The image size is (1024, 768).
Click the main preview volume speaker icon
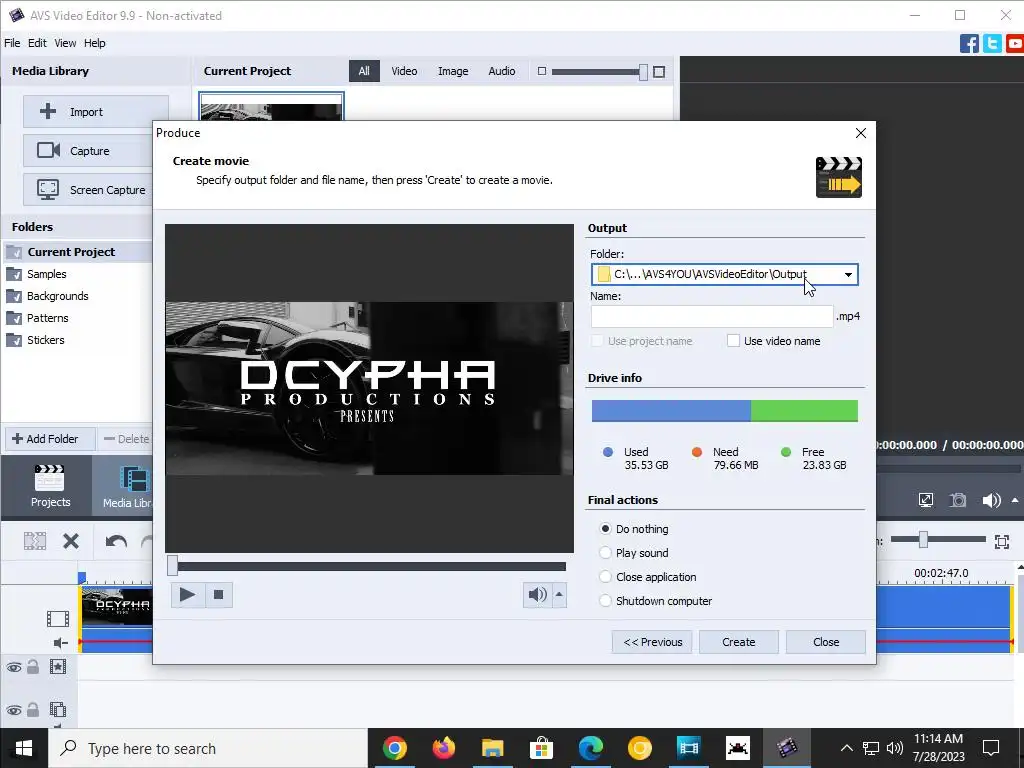[x=991, y=500]
